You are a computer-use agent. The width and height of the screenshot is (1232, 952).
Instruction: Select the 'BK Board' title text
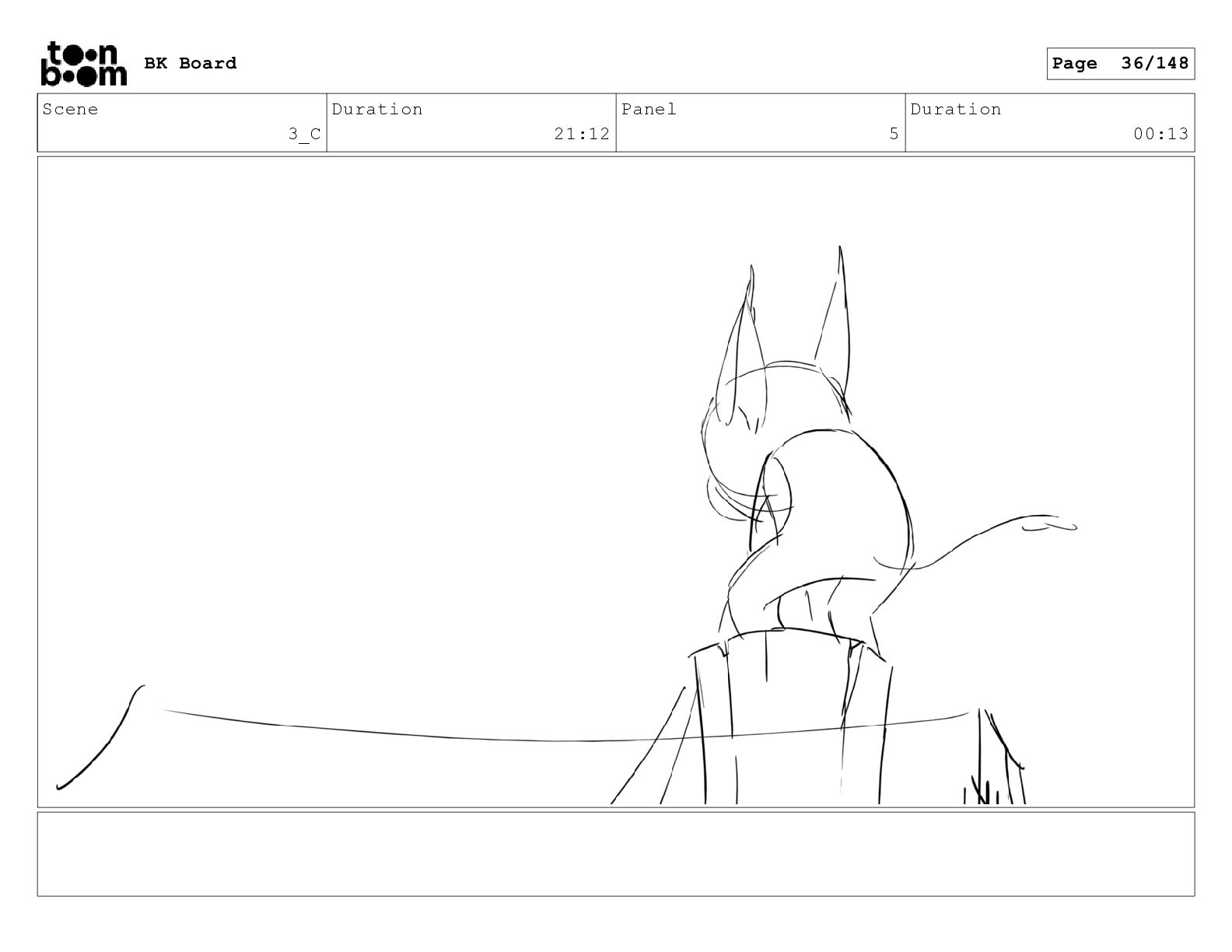tap(191, 63)
